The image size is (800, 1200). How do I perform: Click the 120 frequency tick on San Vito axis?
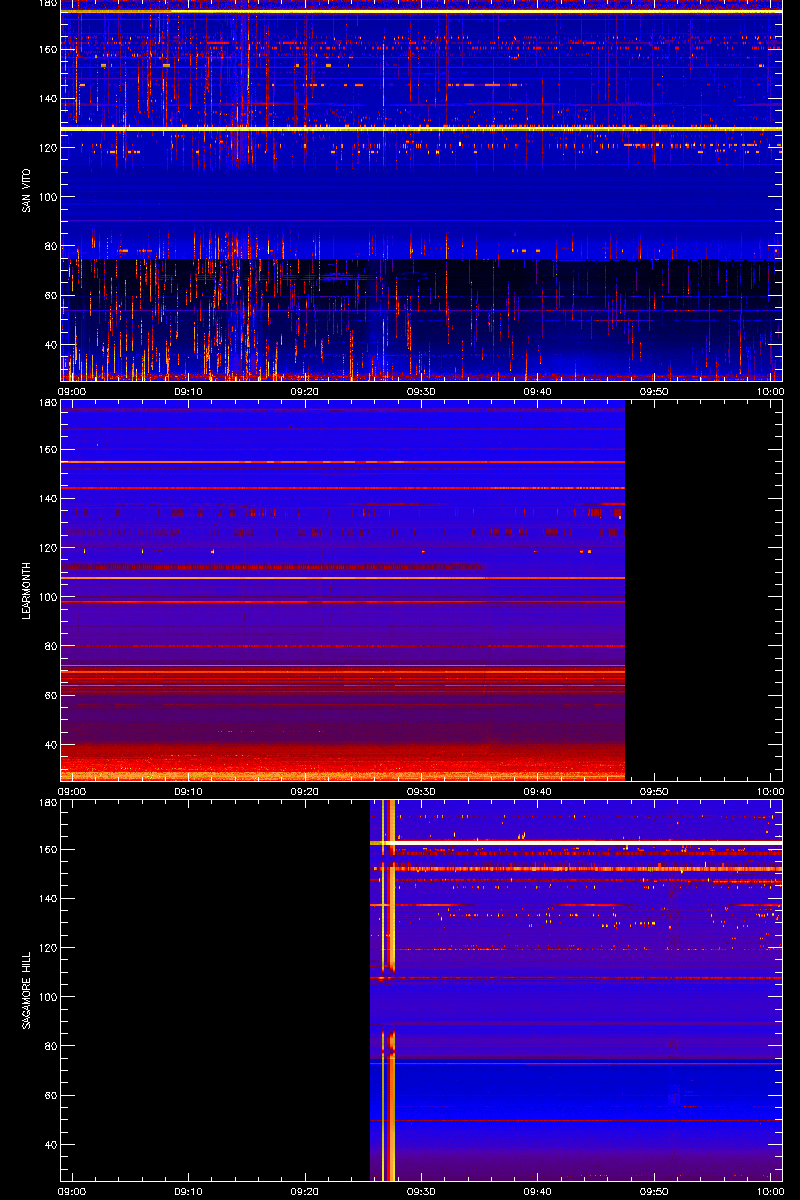(46, 147)
